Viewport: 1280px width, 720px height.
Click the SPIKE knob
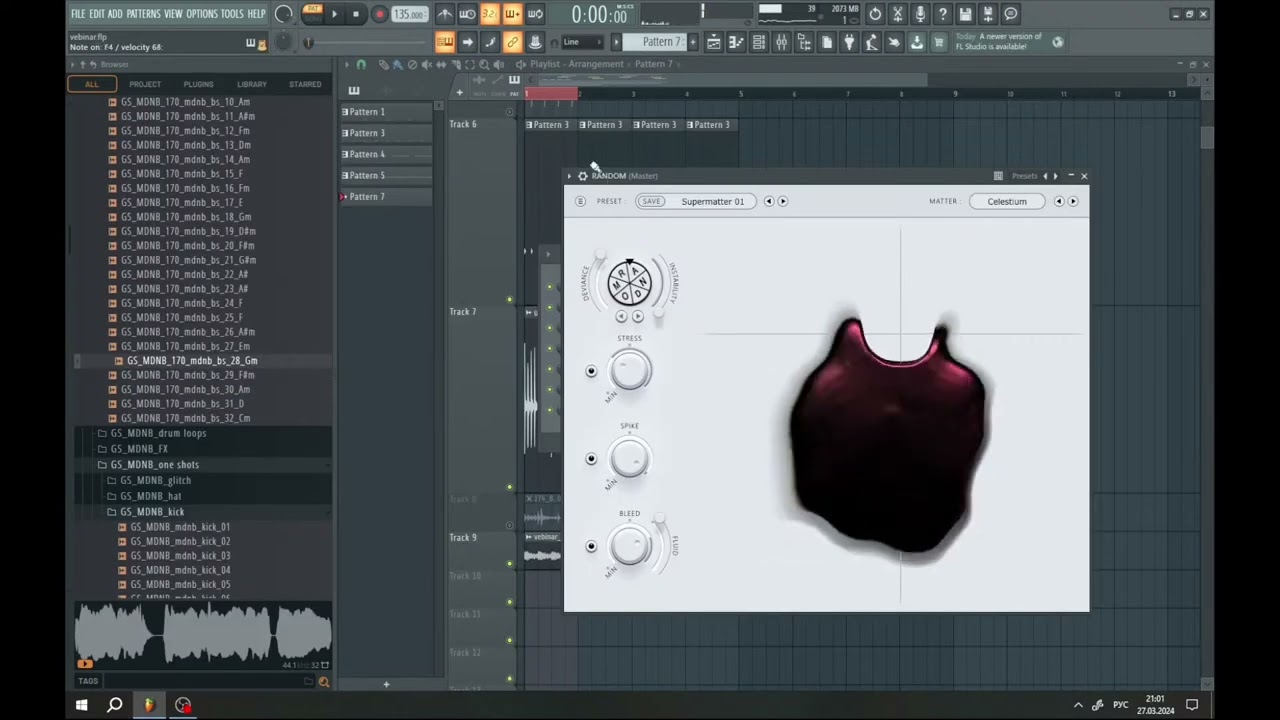(629, 459)
